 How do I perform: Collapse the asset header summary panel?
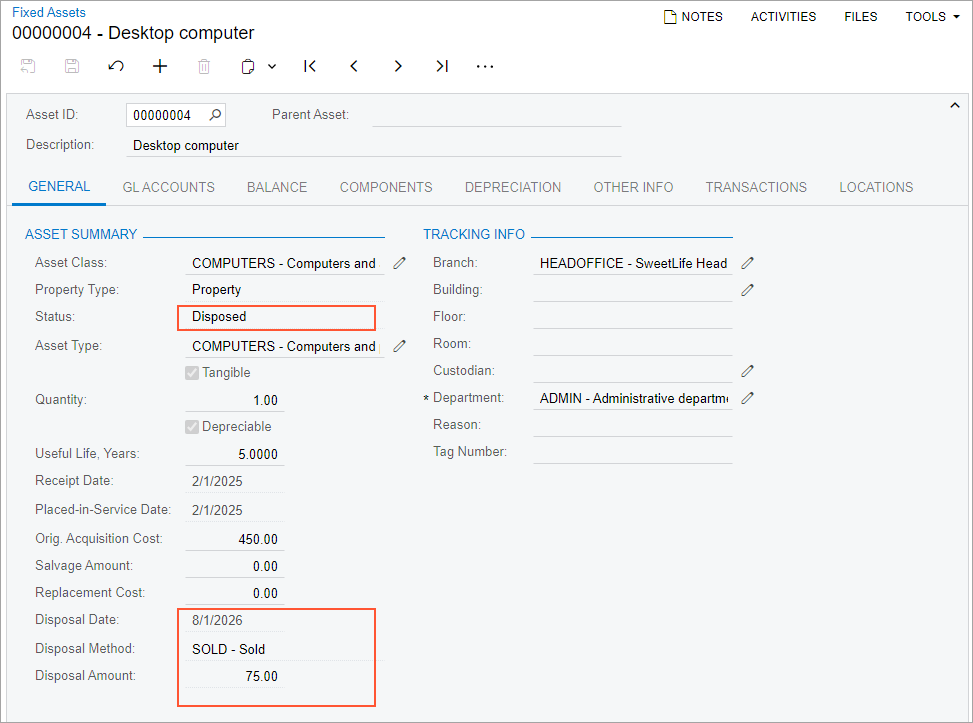pos(954,106)
